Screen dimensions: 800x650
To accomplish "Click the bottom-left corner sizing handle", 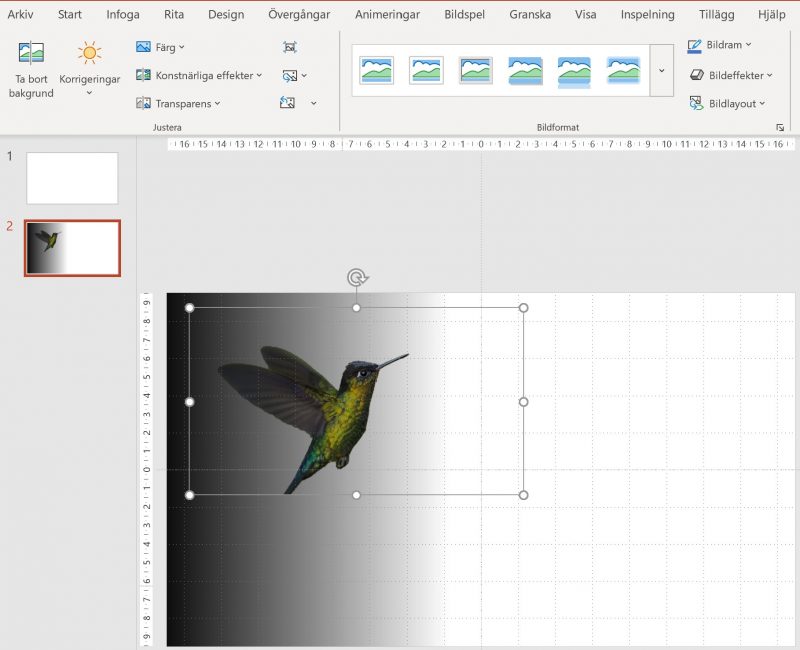I will point(189,495).
